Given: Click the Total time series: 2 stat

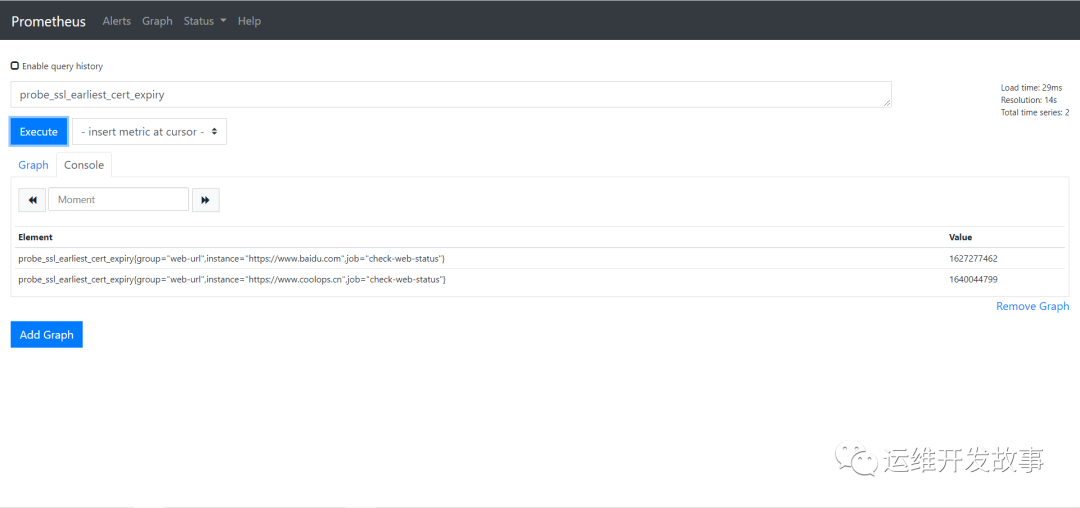Looking at the screenshot, I should pos(1035,112).
